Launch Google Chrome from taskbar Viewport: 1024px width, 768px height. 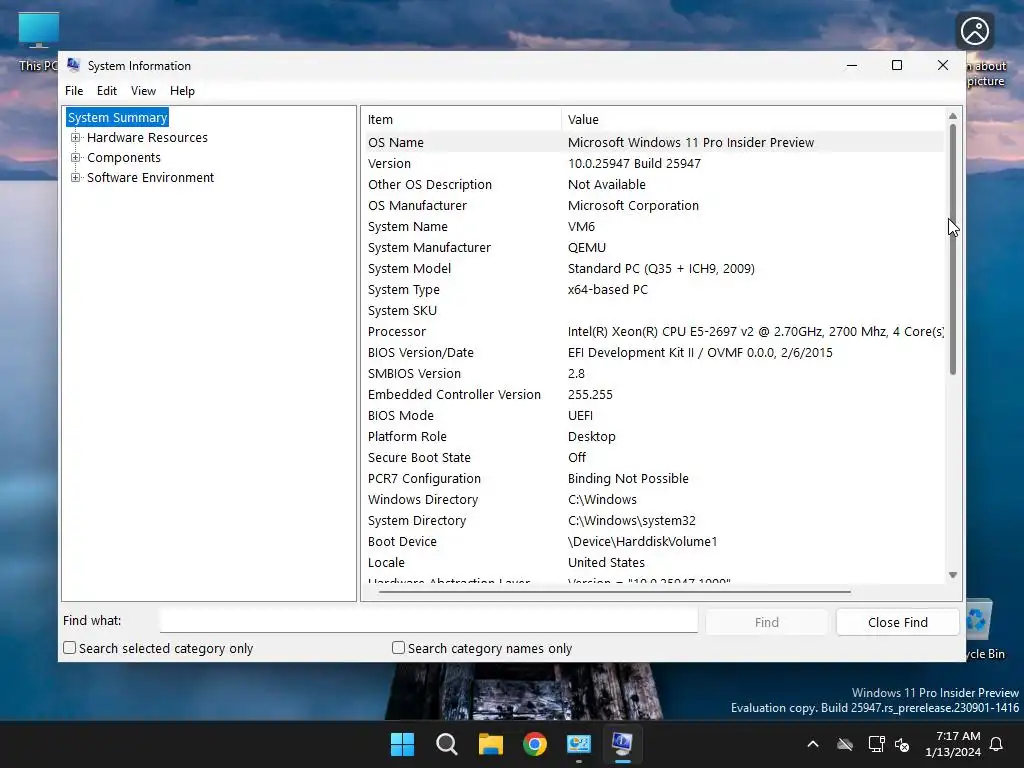click(534, 744)
